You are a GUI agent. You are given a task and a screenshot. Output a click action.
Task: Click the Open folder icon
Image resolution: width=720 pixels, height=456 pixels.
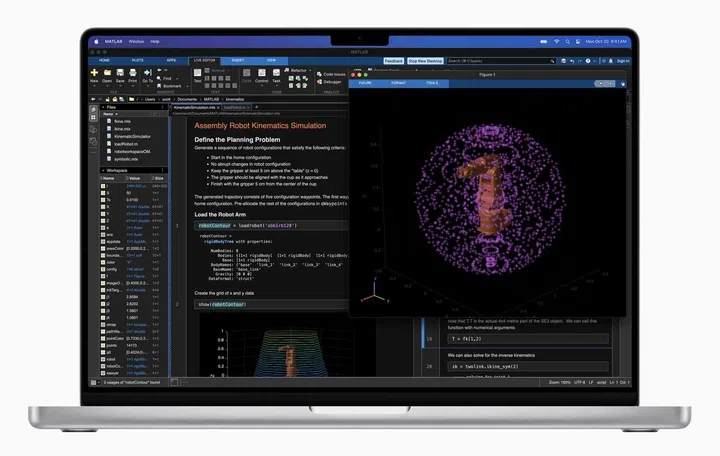[x=107, y=73]
